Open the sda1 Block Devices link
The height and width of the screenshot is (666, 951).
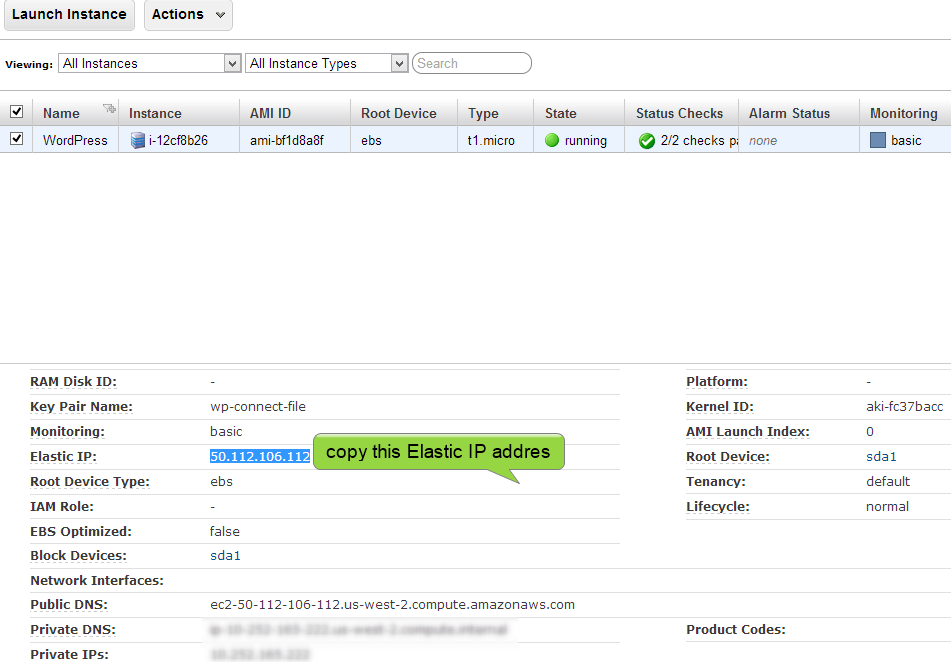[225, 556]
